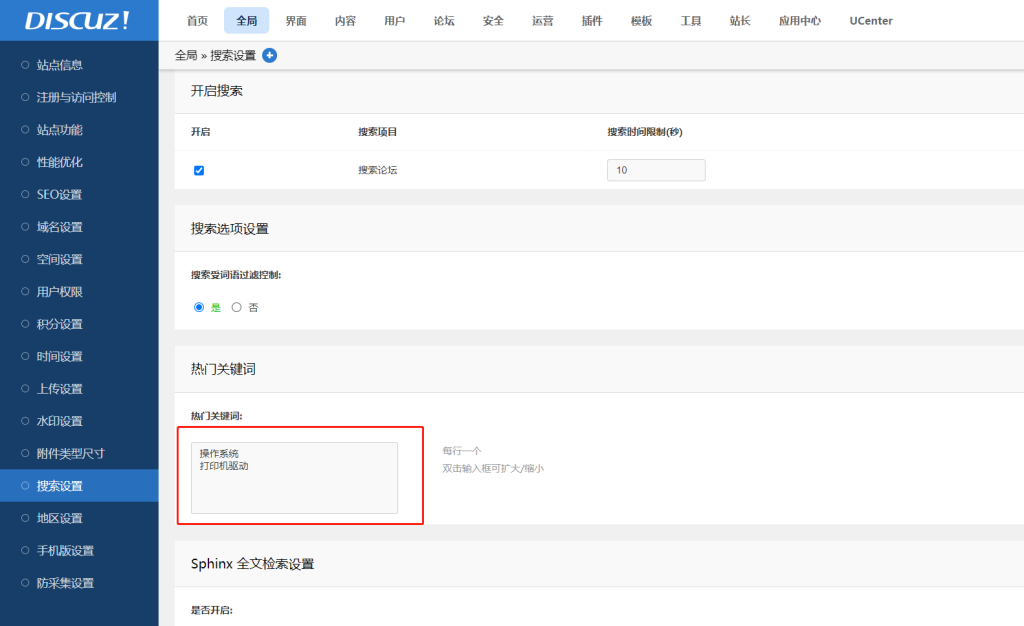Select 防采集设置 in the sidebar
The width and height of the screenshot is (1024, 626).
pyautogui.click(x=65, y=583)
